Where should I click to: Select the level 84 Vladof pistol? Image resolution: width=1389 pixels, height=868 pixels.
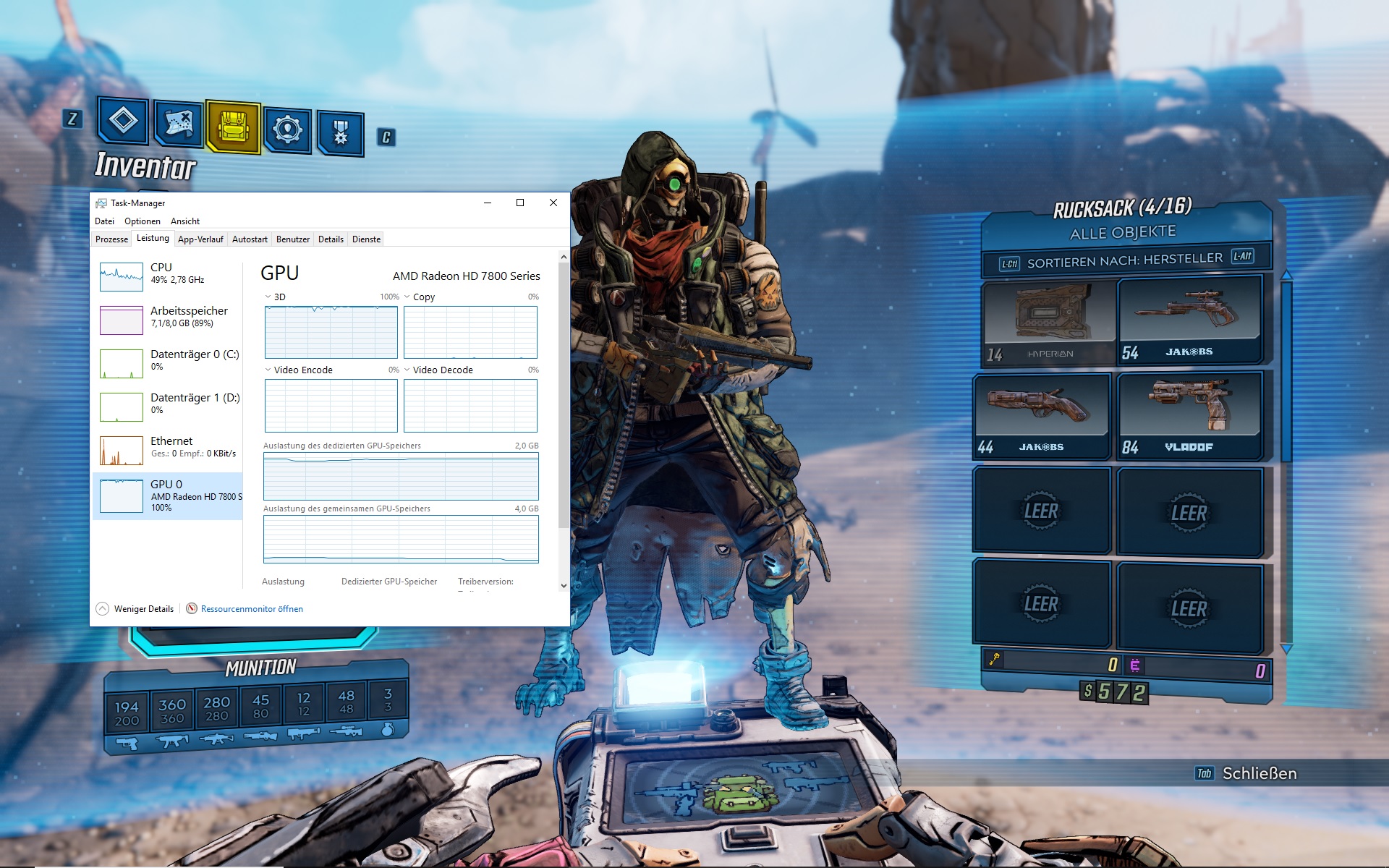(1189, 414)
